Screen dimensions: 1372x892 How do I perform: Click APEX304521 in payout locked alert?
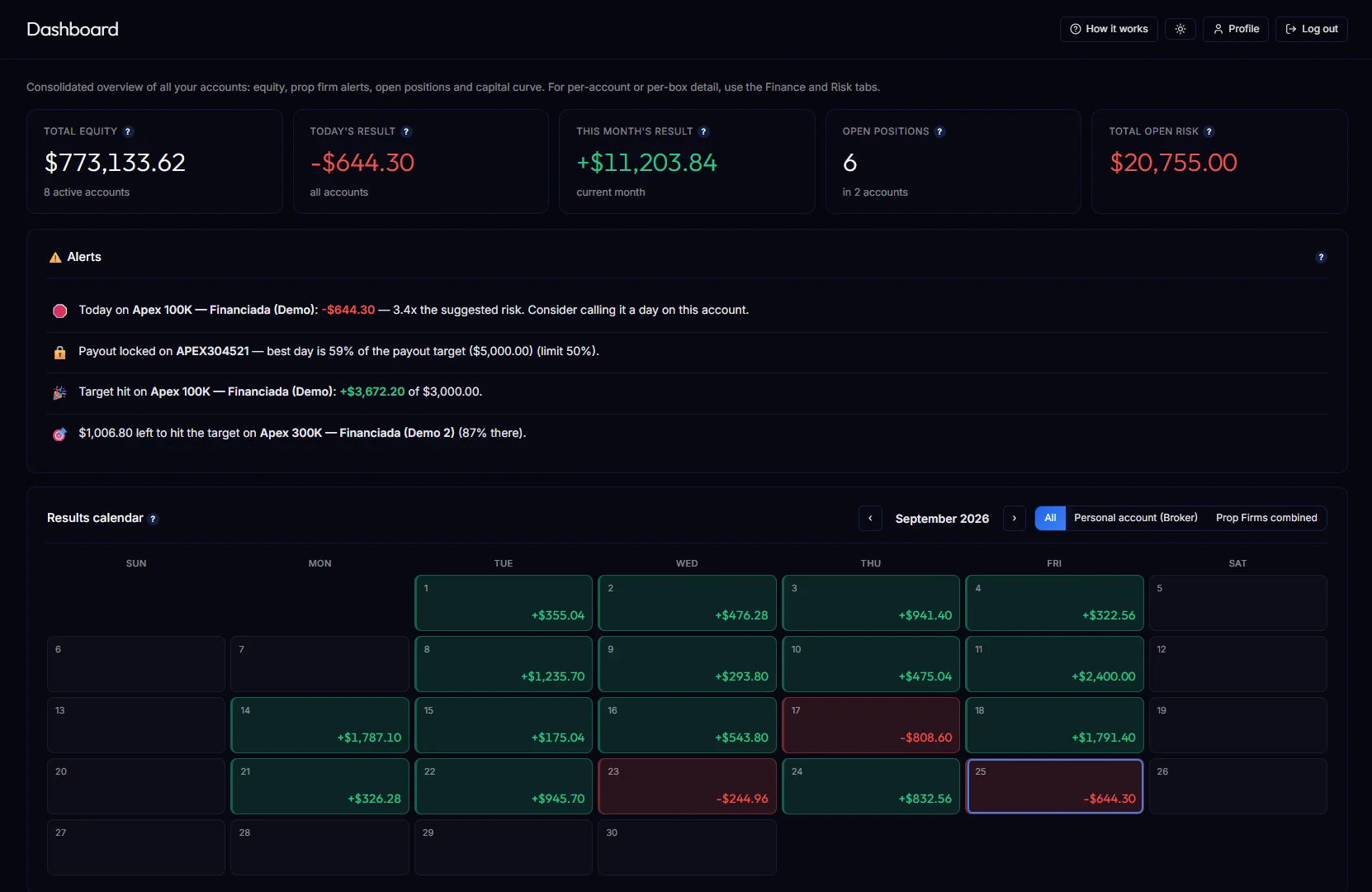click(x=212, y=351)
